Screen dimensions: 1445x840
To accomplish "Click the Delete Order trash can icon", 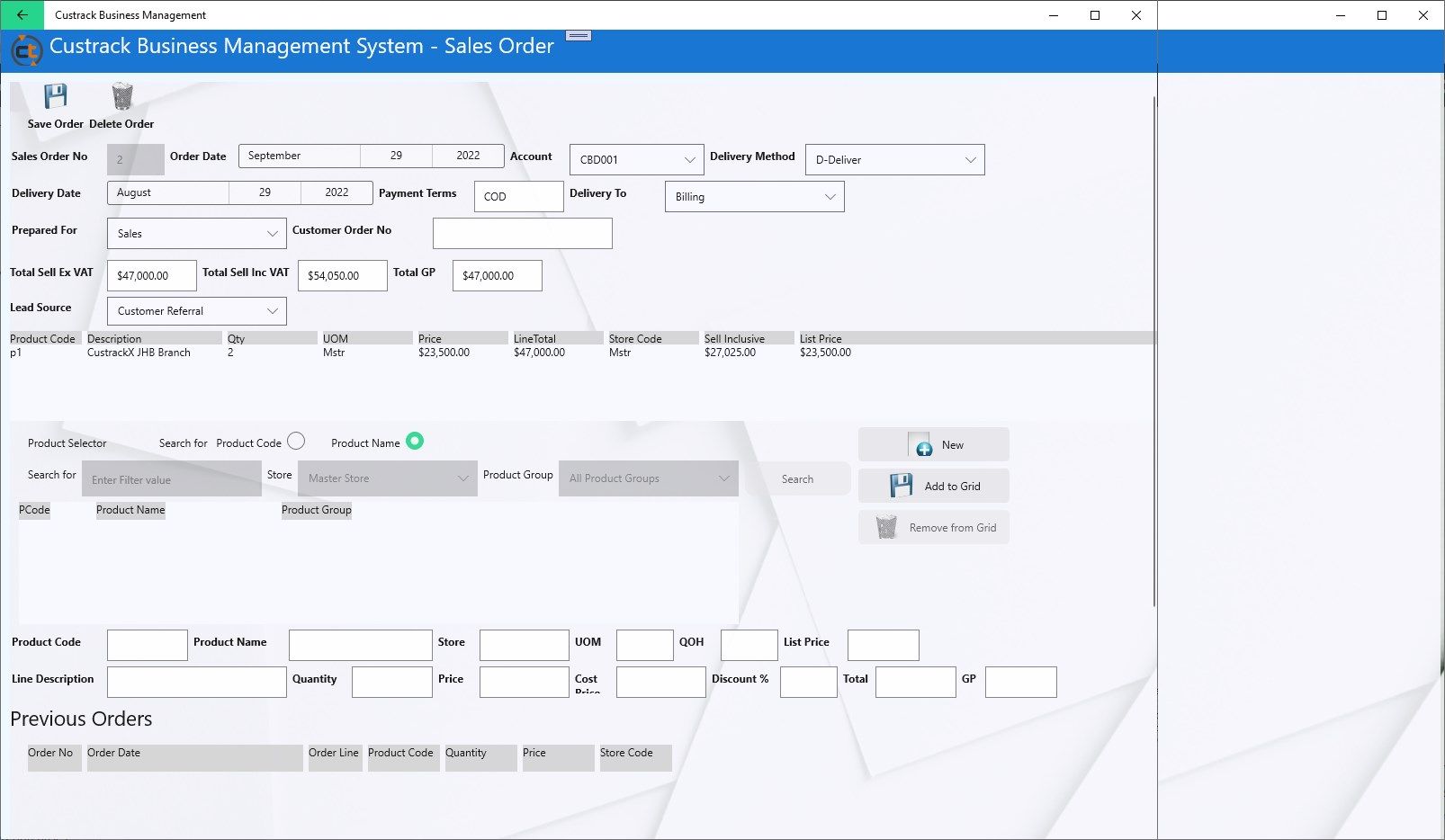I will pyautogui.click(x=122, y=96).
